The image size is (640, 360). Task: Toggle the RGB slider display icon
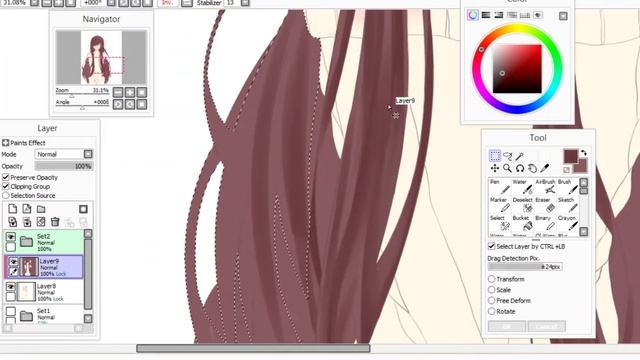coord(486,15)
